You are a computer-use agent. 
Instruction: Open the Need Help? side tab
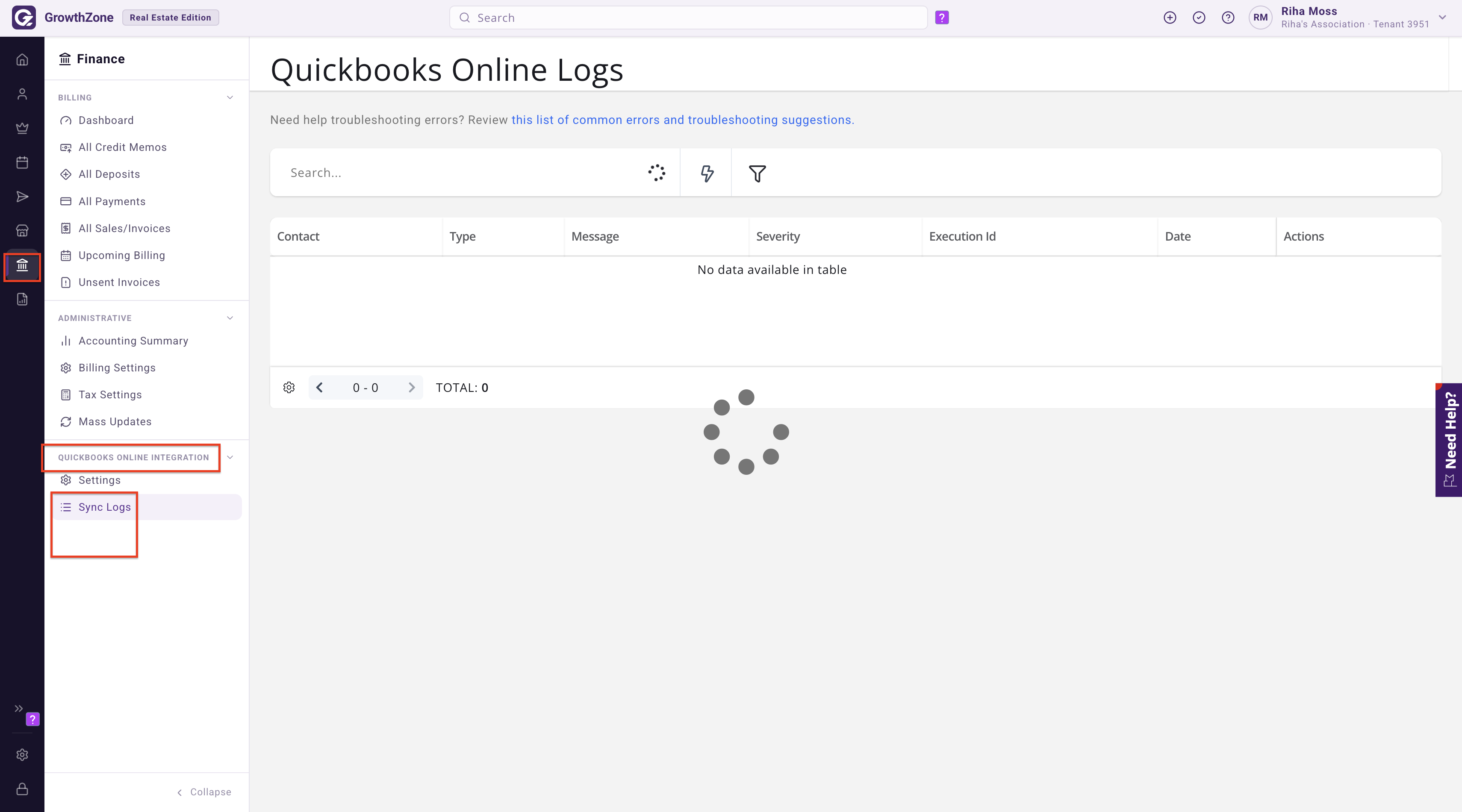click(x=1449, y=440)
